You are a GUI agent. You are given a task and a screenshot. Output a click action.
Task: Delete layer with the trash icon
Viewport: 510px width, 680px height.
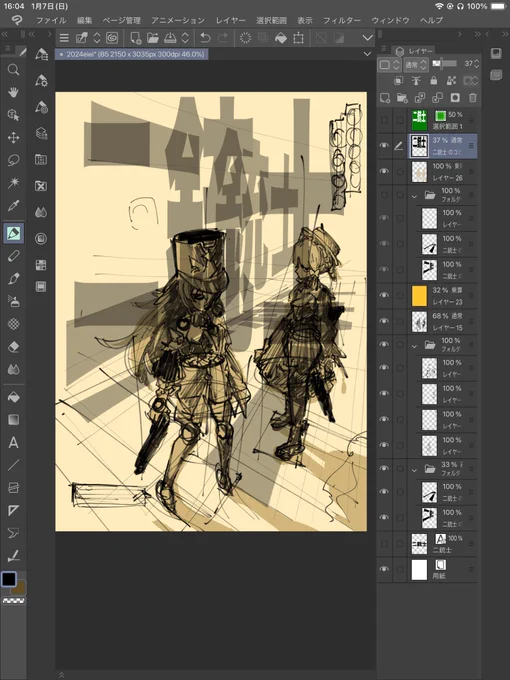point(473,98)
